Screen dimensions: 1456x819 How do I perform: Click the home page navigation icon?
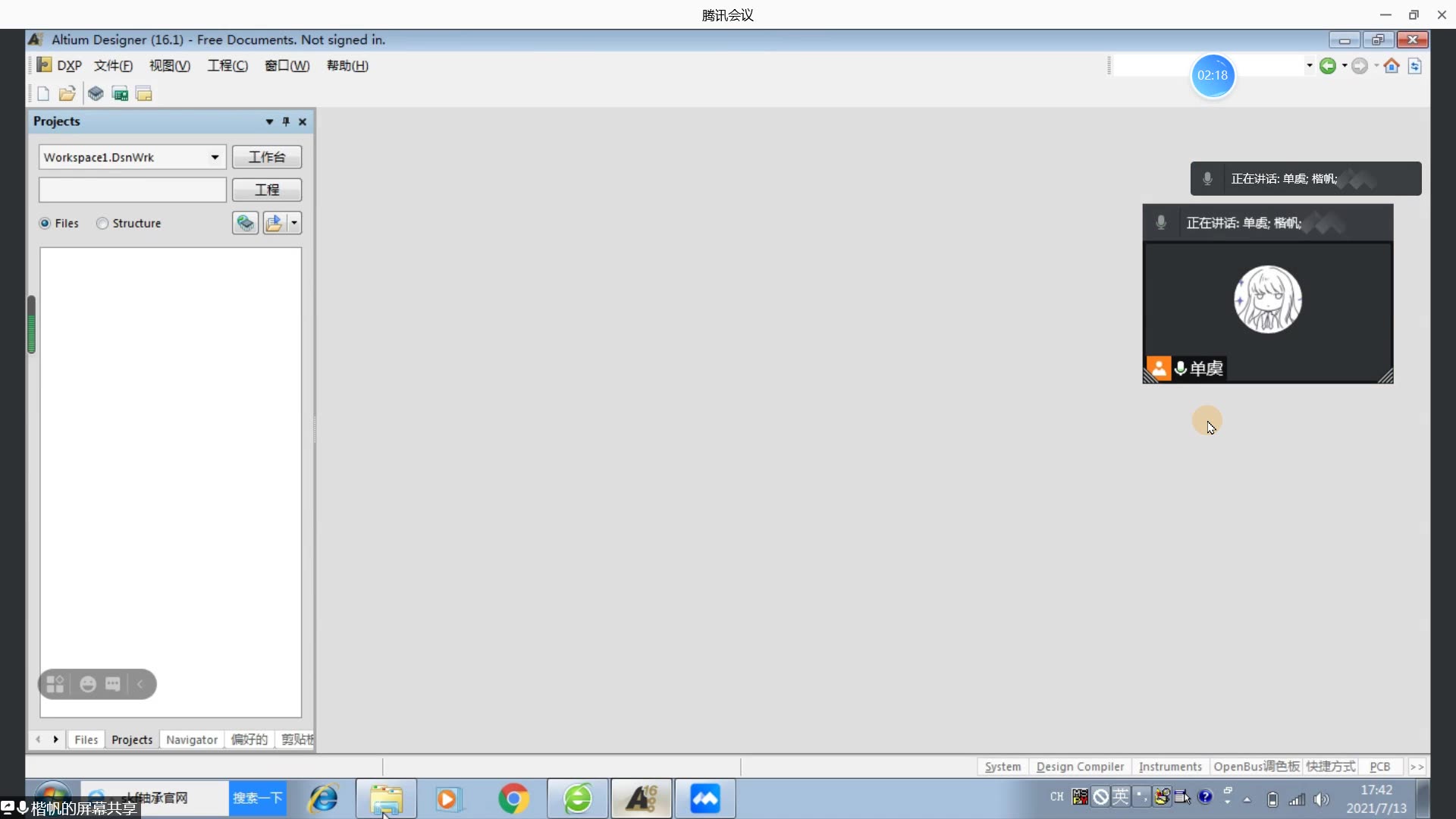[1391, 66]
